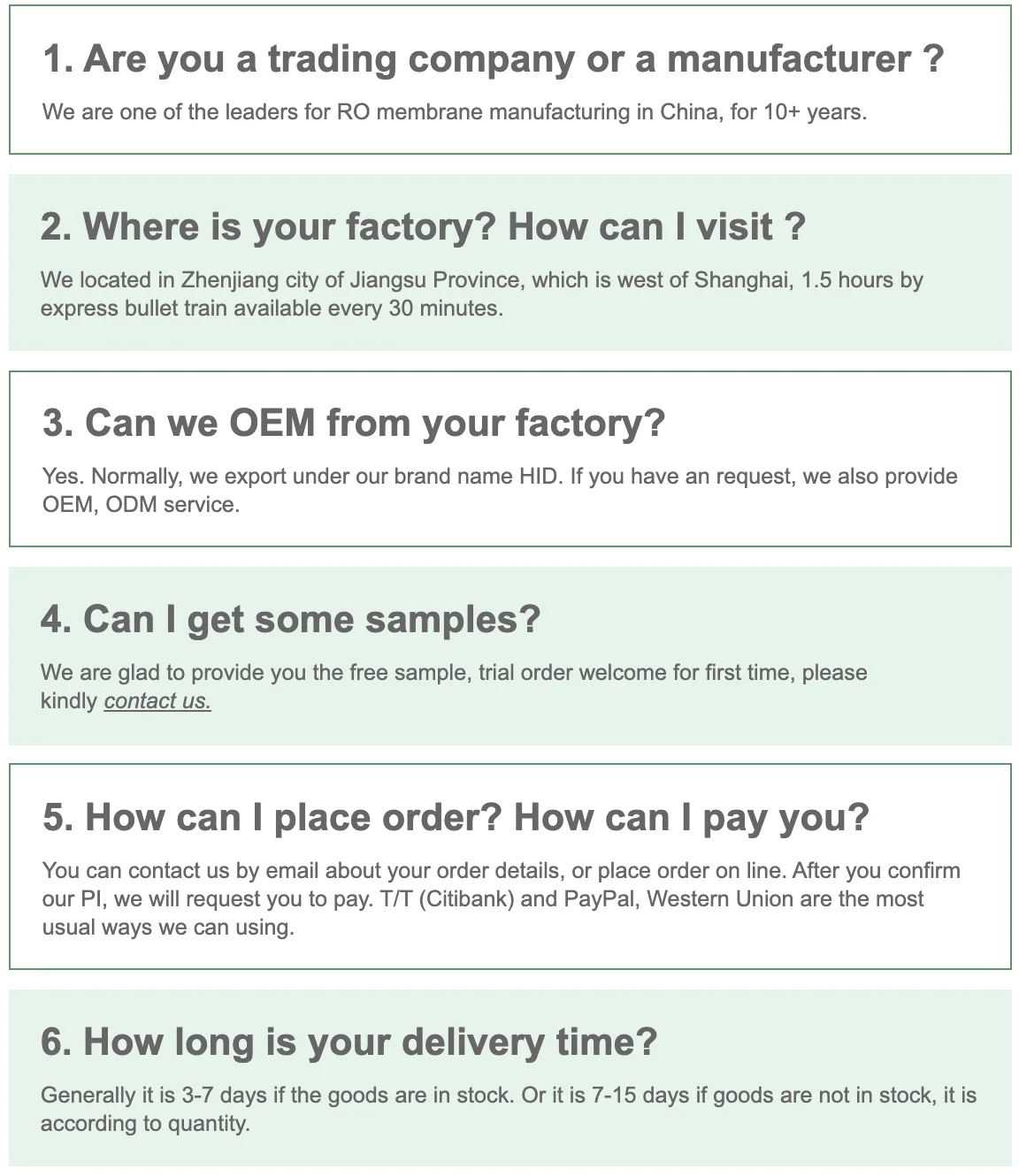Click the RO membrane manufacturing answer text

click(455, 112)
